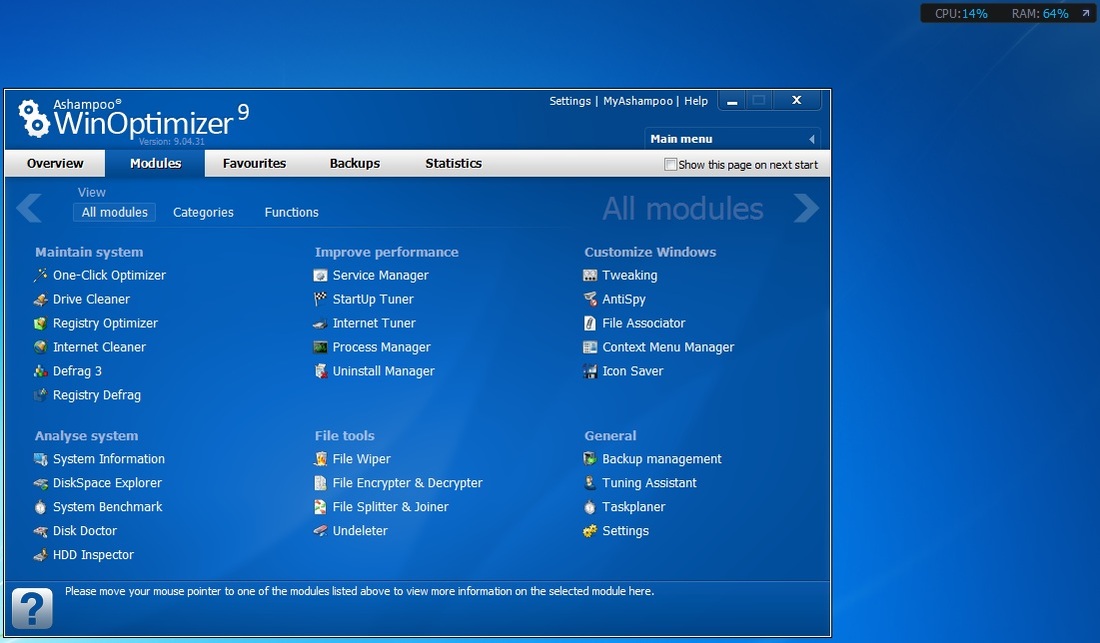Click the System Benchmark stopwatch icon
This screenshot has height=643, width=1100.
pos(41,507)
